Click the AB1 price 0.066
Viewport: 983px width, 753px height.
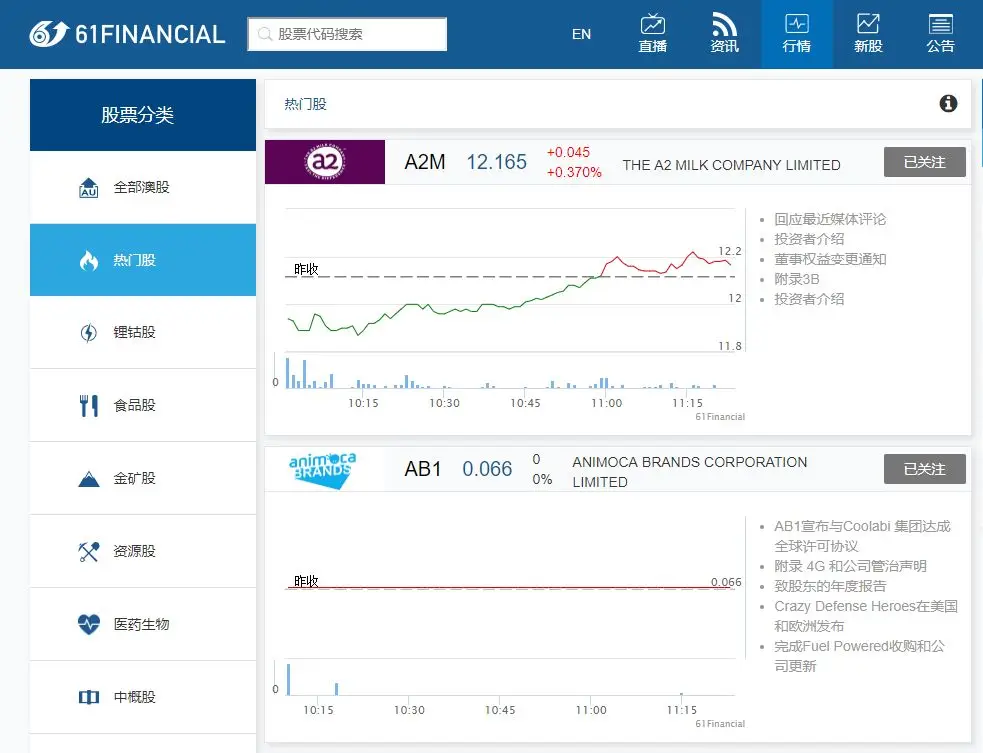487,469
